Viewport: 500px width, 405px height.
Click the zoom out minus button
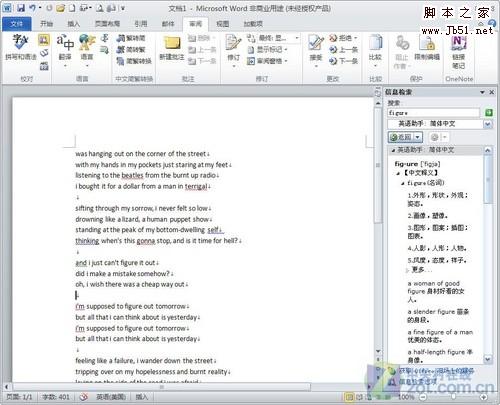[423, 397]
